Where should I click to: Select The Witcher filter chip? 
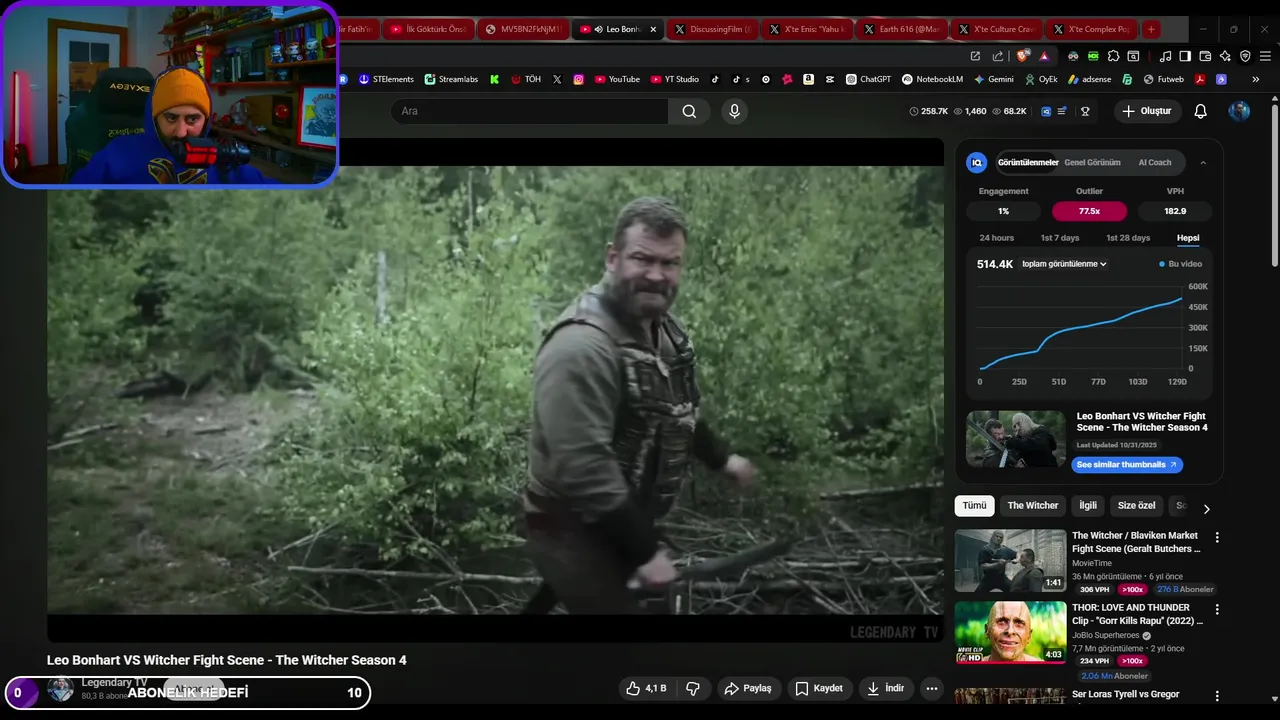pyautogui.click(x=1033, y=506)
